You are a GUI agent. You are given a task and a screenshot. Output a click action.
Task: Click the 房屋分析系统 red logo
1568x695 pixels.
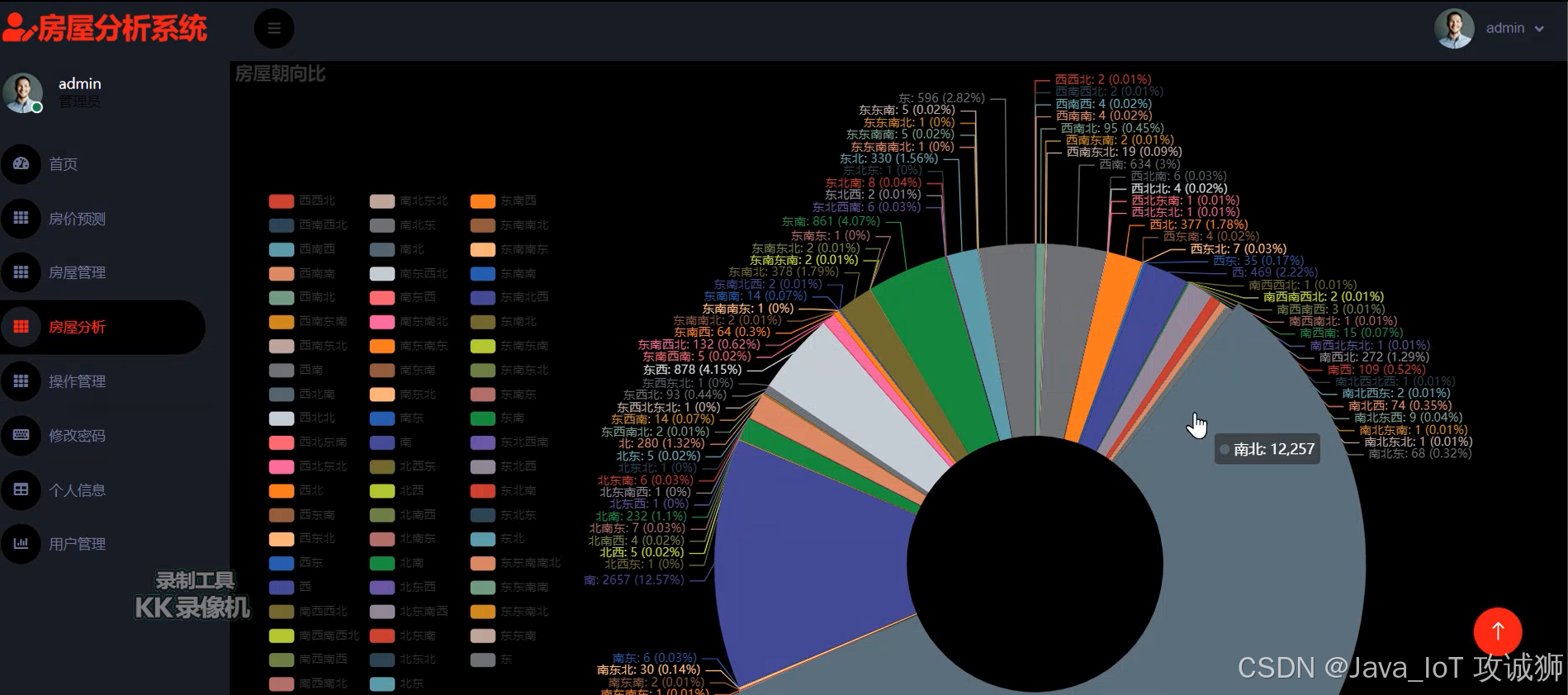click(104, 28)
